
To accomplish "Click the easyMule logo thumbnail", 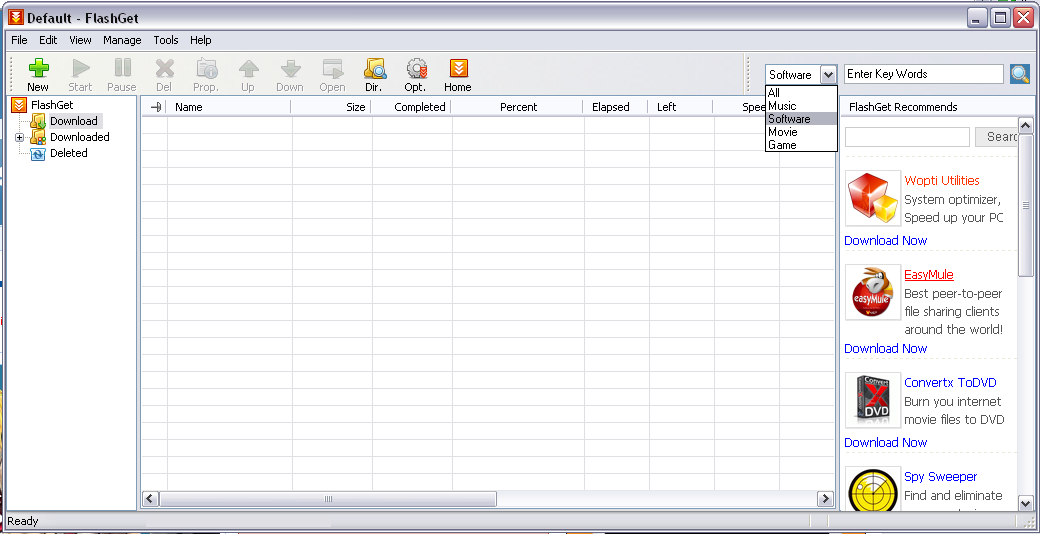I will tap(873, 293).
